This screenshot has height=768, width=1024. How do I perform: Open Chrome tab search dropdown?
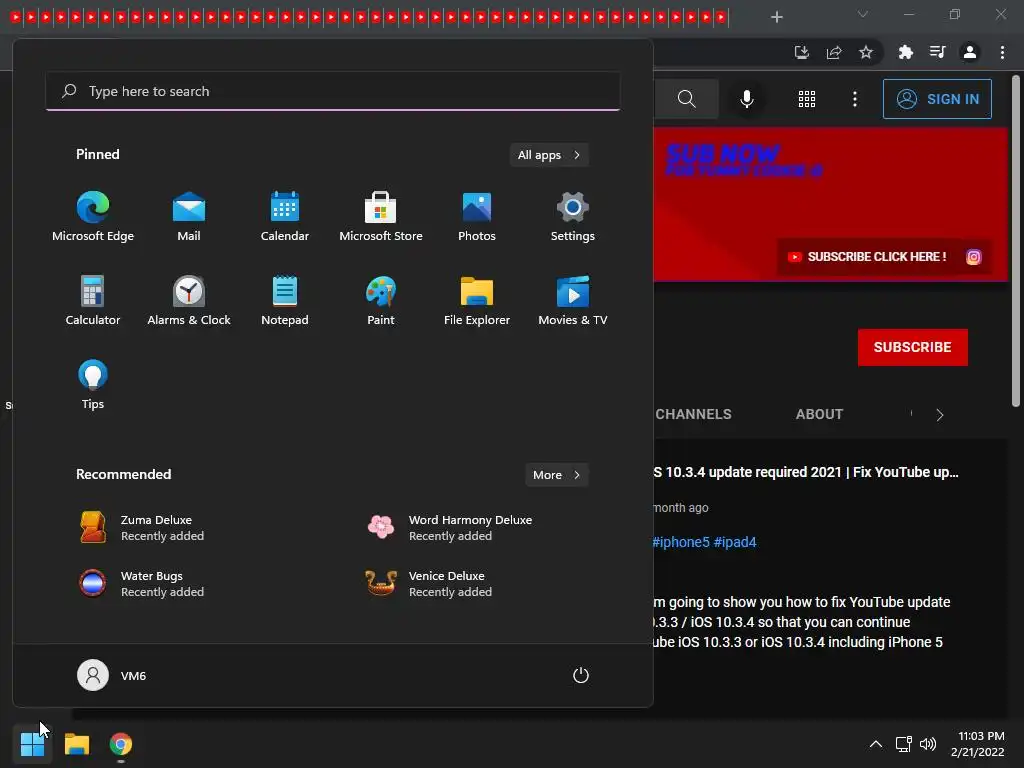[x=863, y=14]
